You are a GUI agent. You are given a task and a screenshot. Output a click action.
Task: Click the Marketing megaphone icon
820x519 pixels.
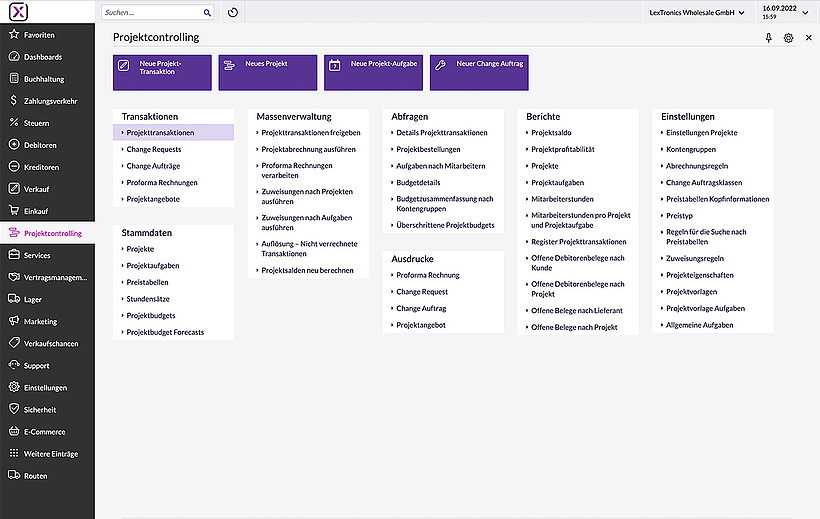point(14,321)
